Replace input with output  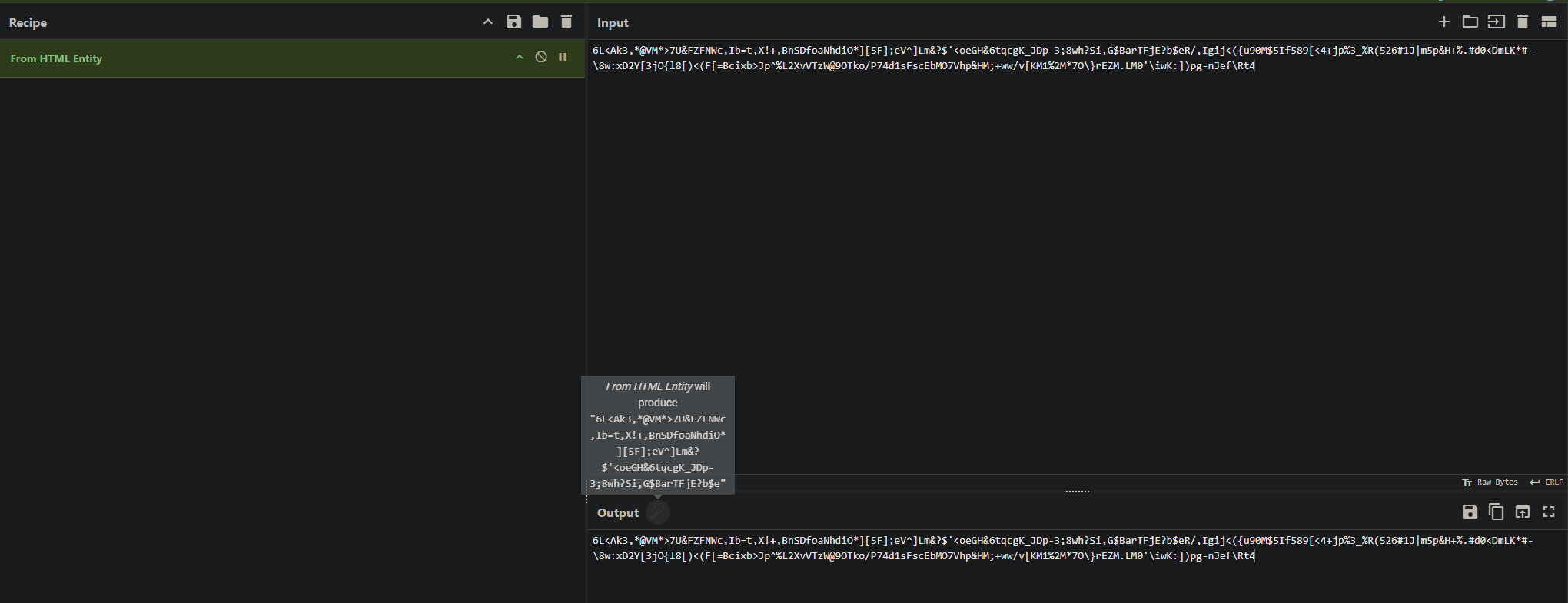tap(1523, 512)
